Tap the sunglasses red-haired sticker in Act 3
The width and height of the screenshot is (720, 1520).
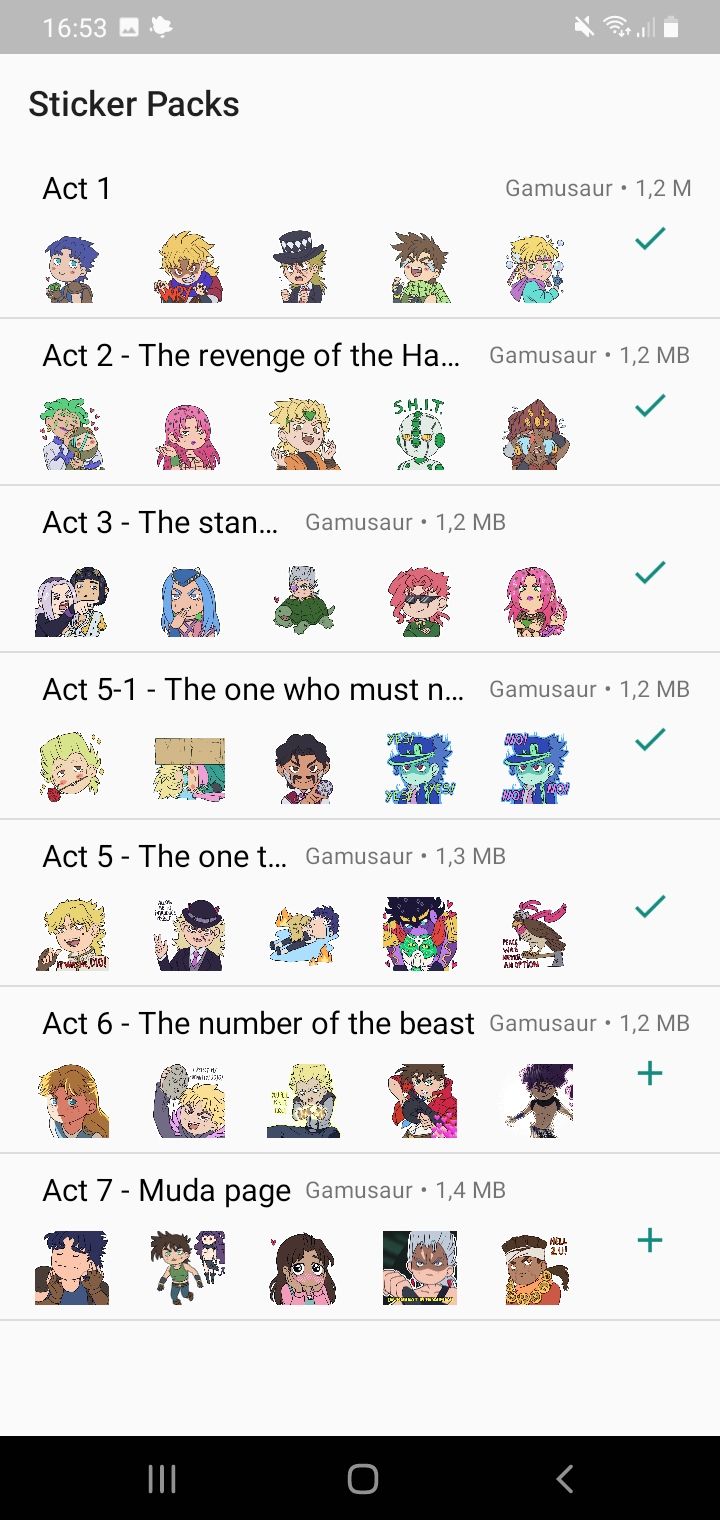coord(420,601)
